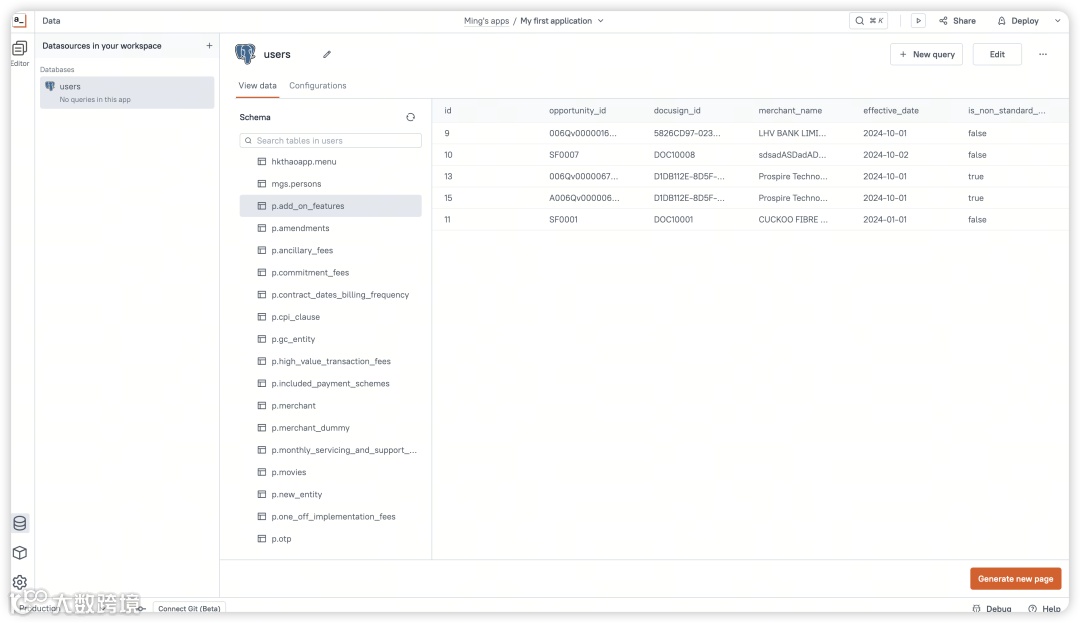Click the Share button
This screenshot has width=1080, height=623.
(957, 21)
